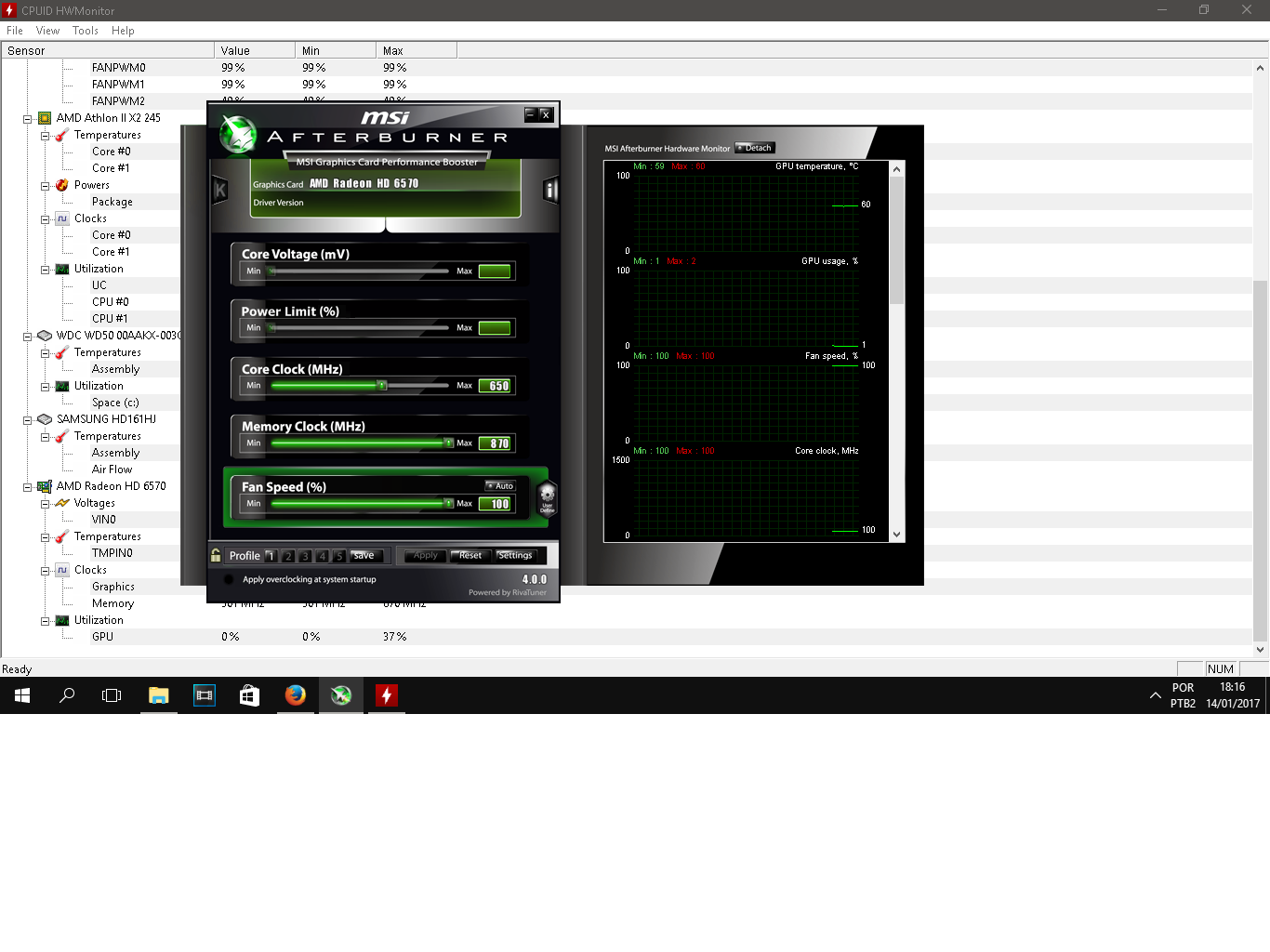Click the Core Clock slider handle
This screenshot has width=1270, height=952.
tap(381, 385)
